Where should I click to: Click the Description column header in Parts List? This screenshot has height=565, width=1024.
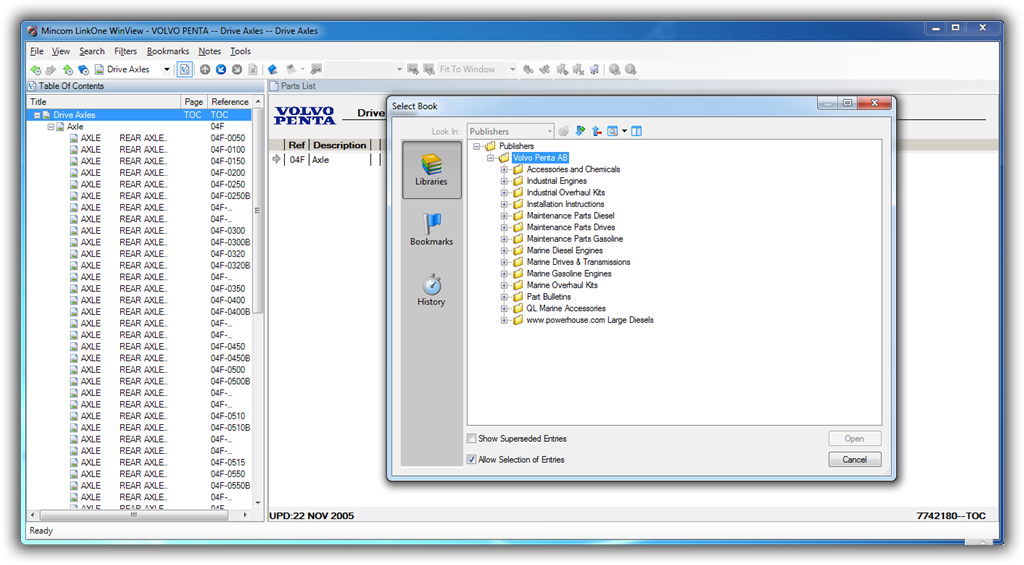point(340,145)
